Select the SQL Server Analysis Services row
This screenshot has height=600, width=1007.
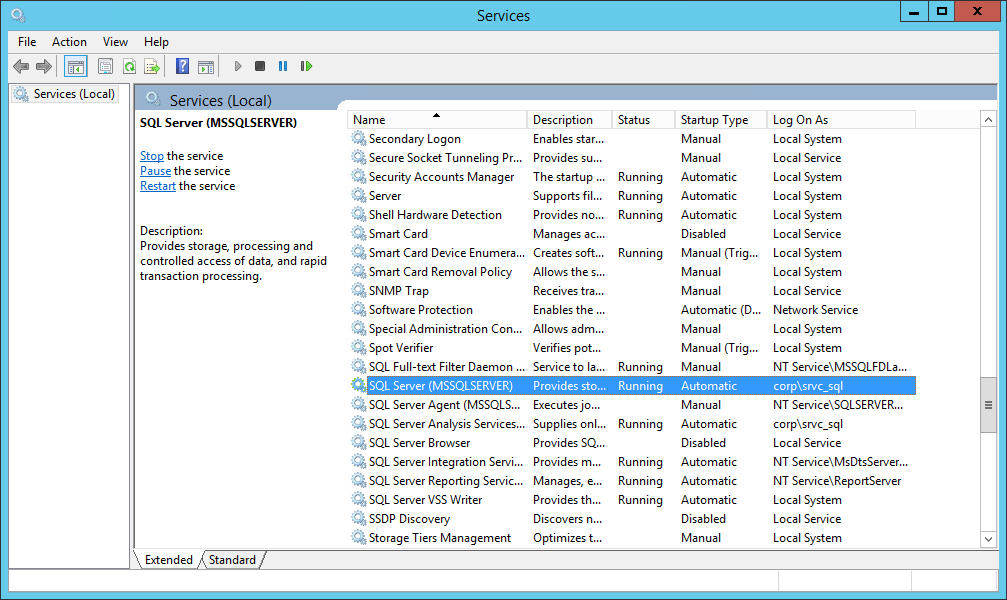pos(633,423)
